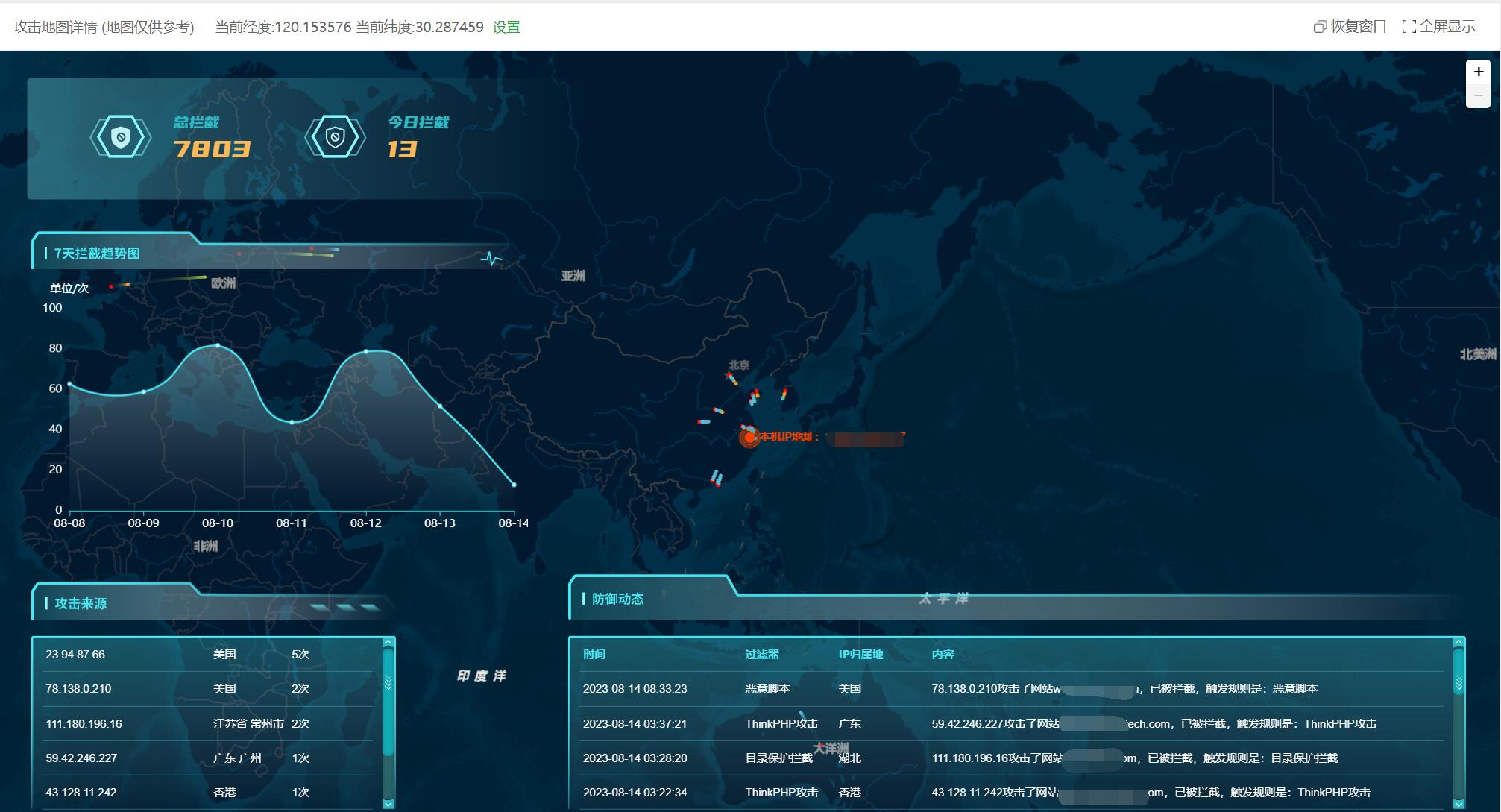Click the 08-09 data point on trend chart
The width and height of the screenshot is (1501, 812).
(x=144, y=391)
